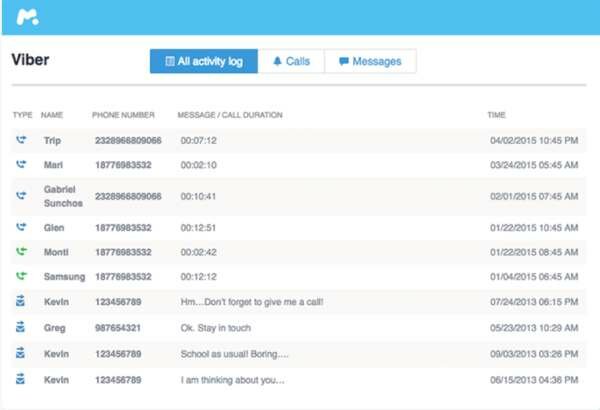Select the name Gabriel Sunchos
The width and height of the screenshot is (600, 410).
click(63, 196)
